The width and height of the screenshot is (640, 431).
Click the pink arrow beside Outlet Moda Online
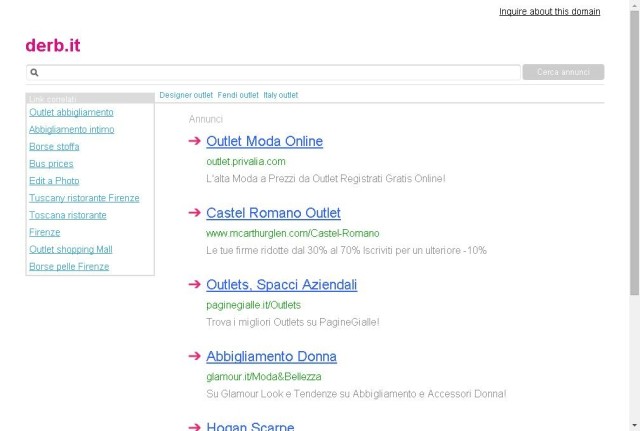tap(194, 141)
